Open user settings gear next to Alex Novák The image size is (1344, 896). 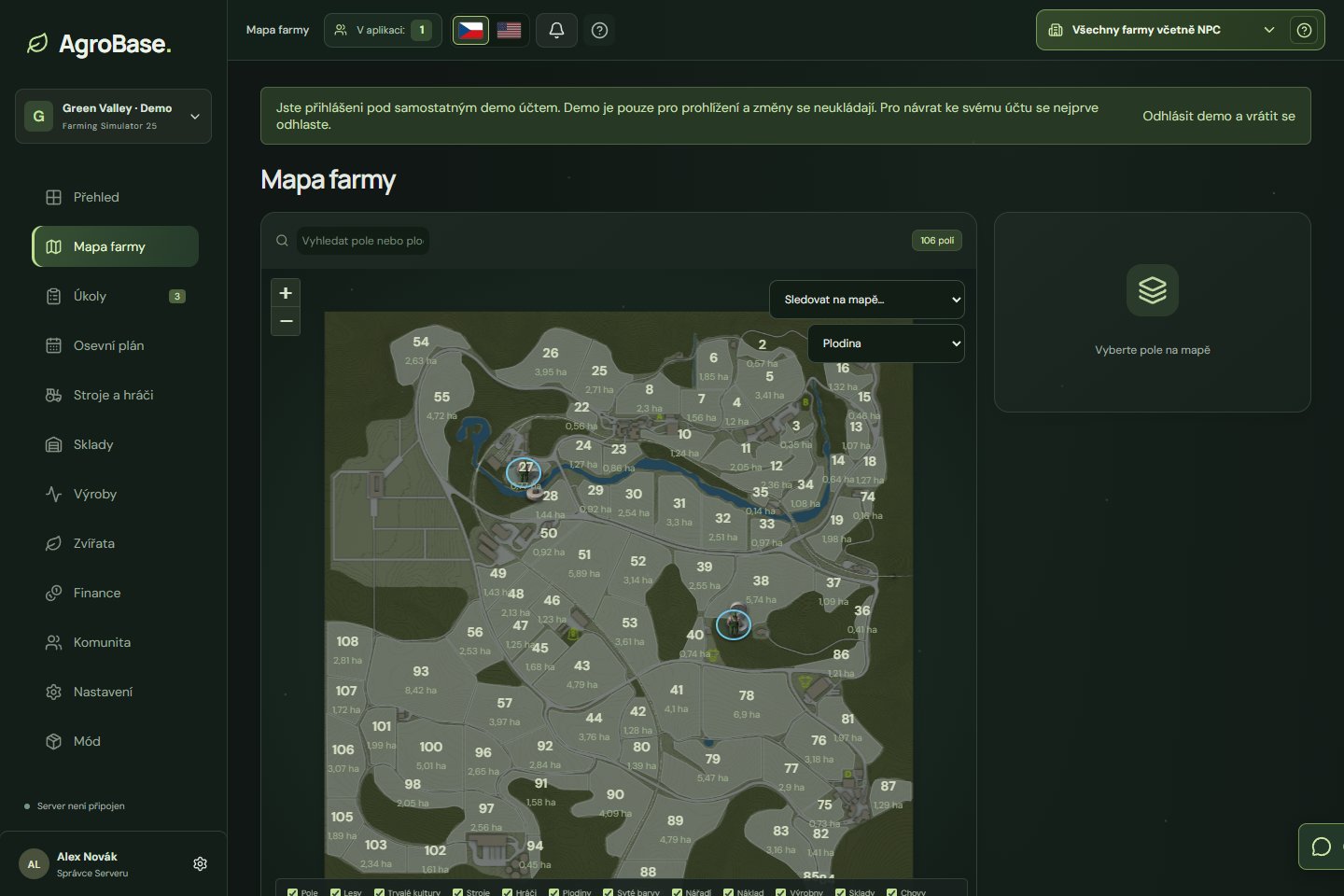pos(200,863)
